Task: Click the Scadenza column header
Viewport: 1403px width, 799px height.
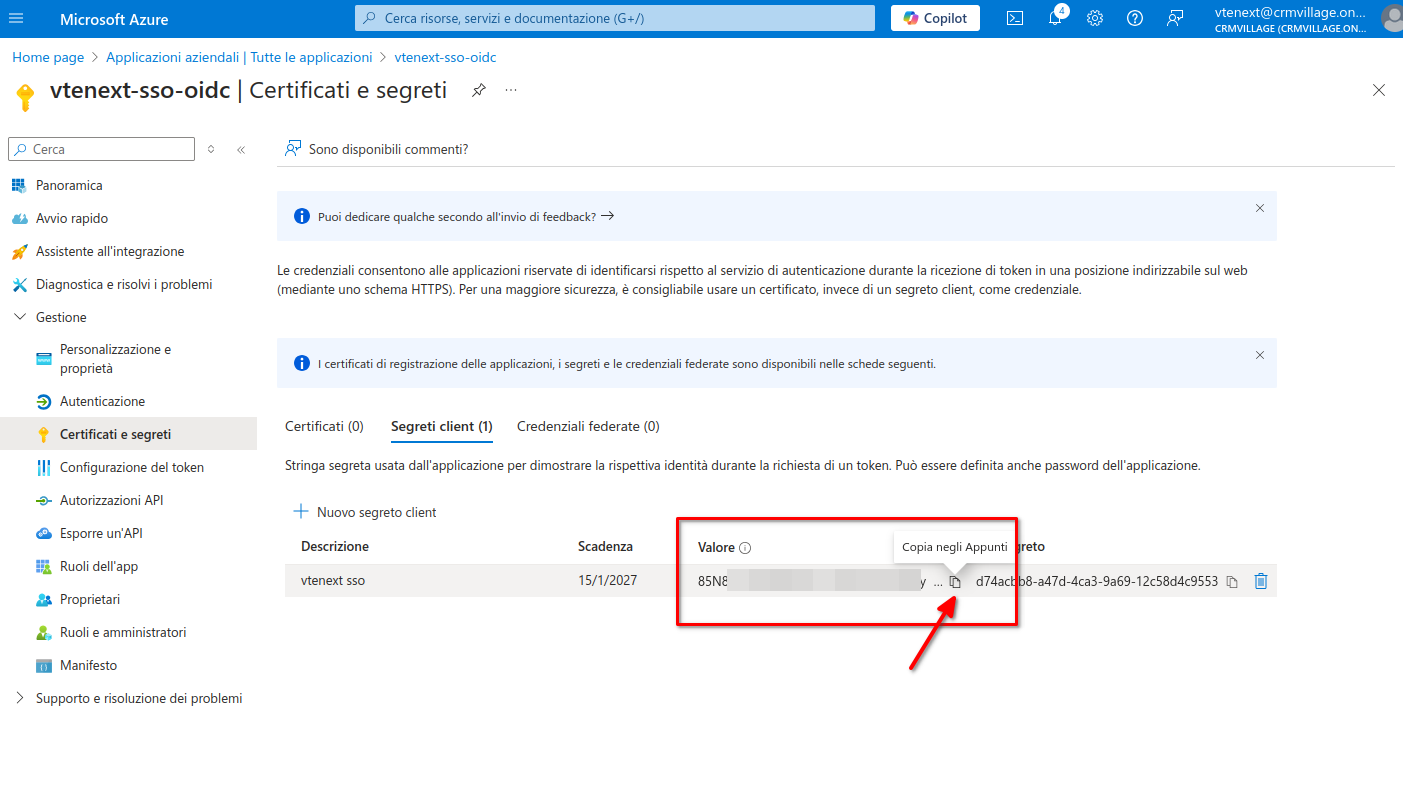Action: coord(605,546)
